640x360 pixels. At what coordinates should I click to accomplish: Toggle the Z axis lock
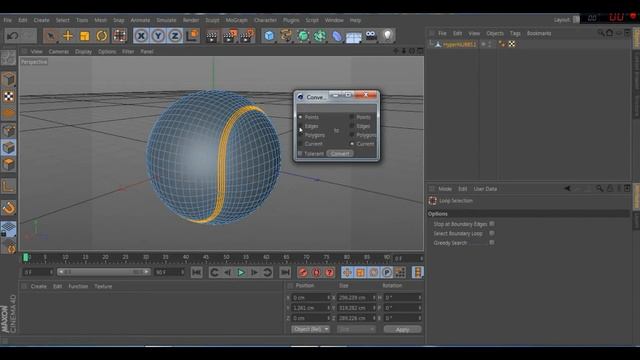[175, 36]
